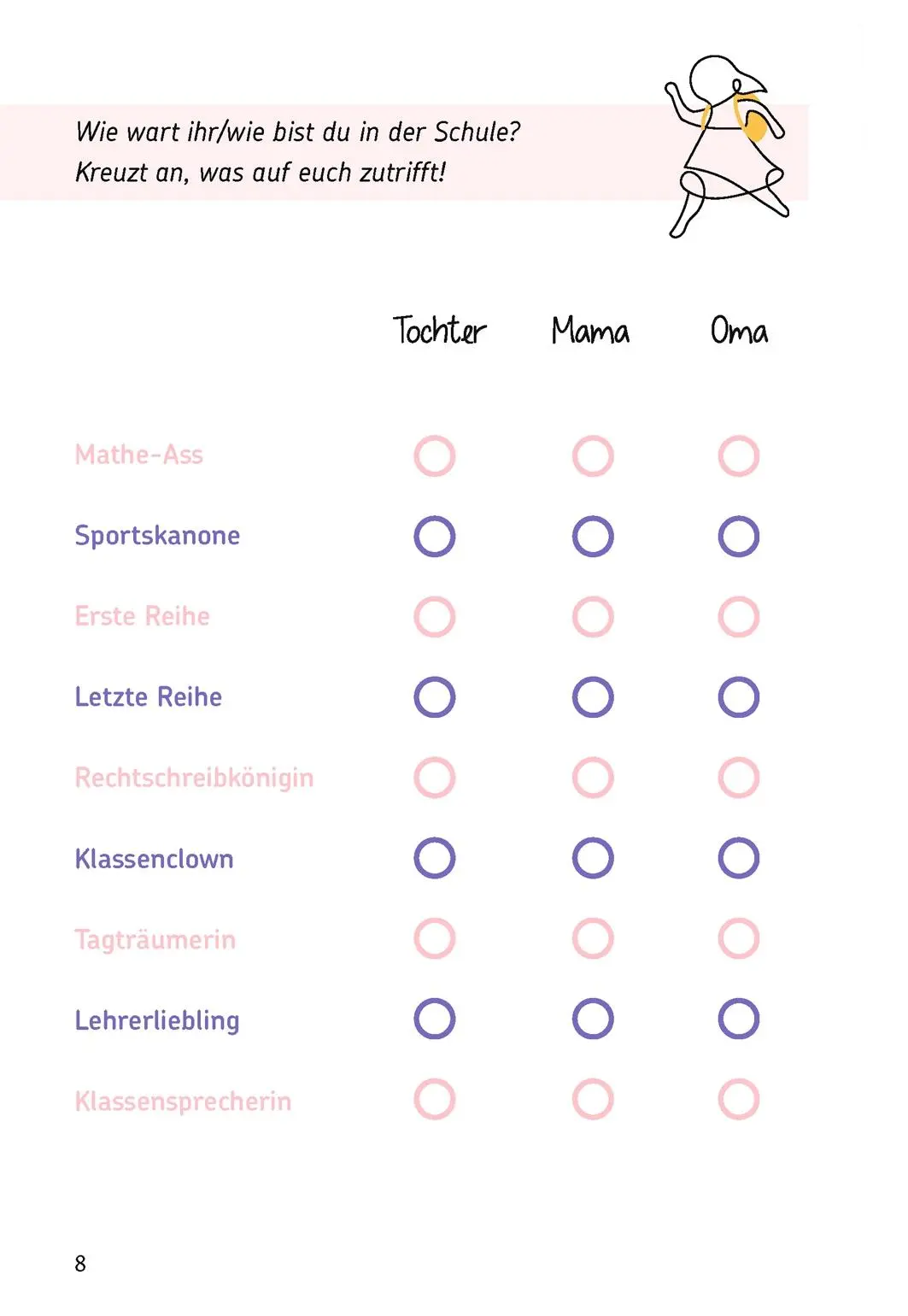The width and height of the screenshot is (908, 1316).
Task: Select Erste Reihe circle for Oma
Action: pos(739,617)
